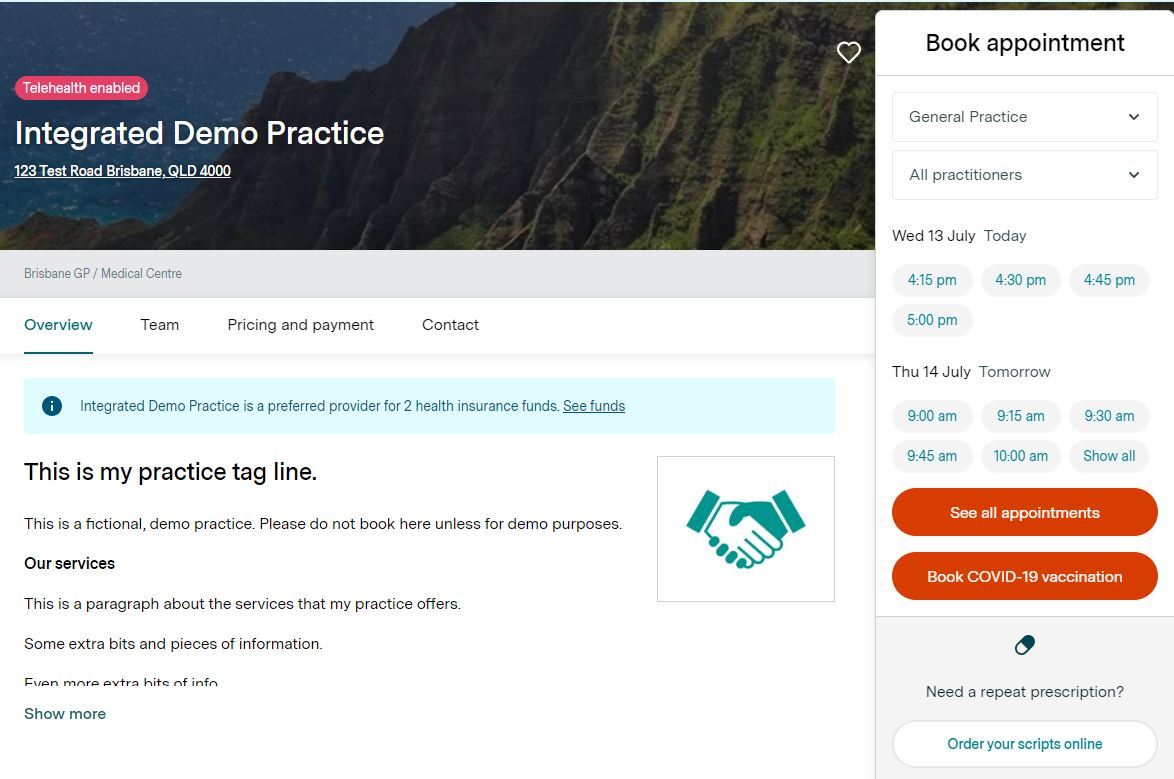Select the 5:00 pm appointment slot

[x=932, y=320]
